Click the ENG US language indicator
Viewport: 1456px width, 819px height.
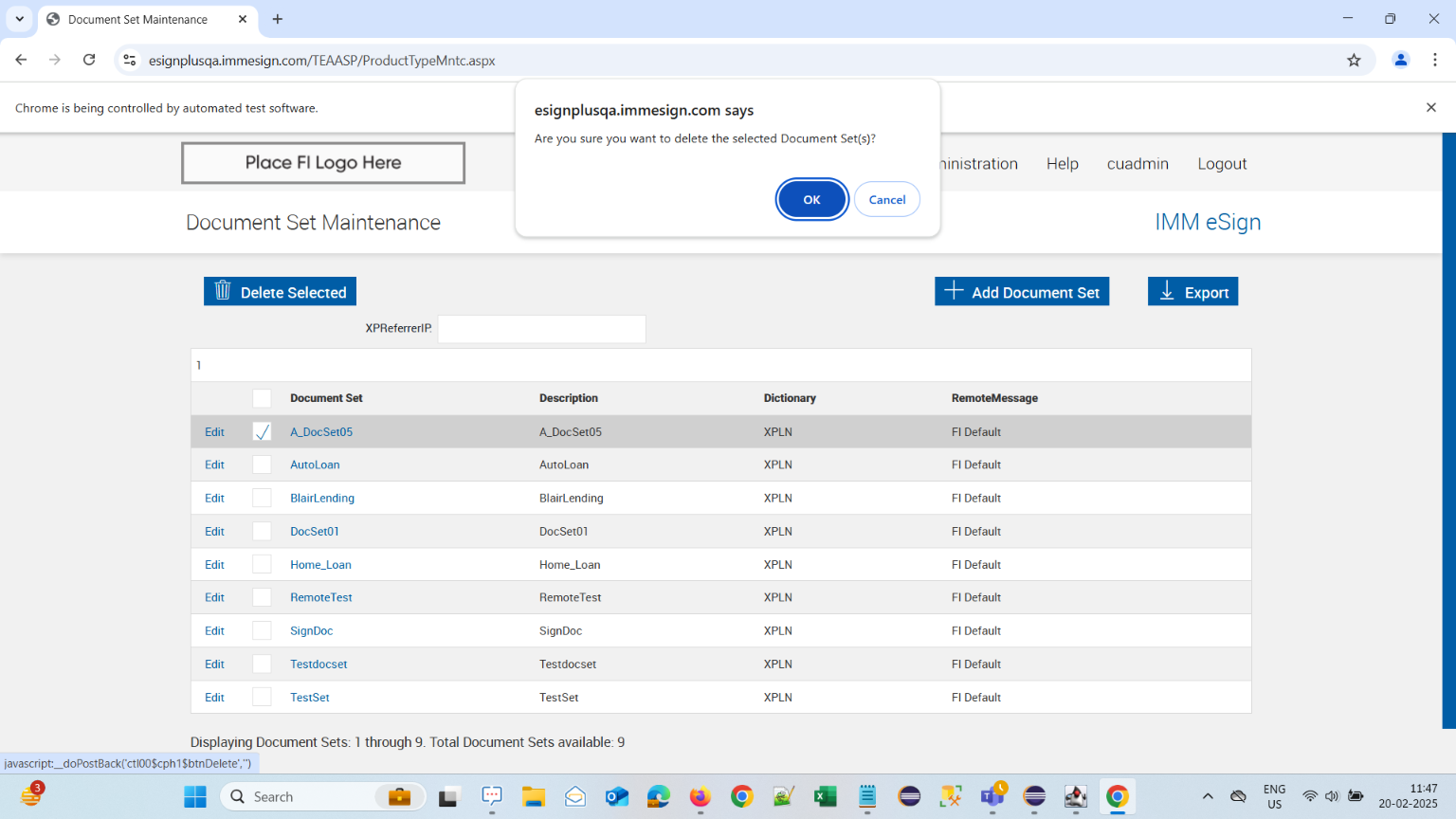tap(1274, 796)
